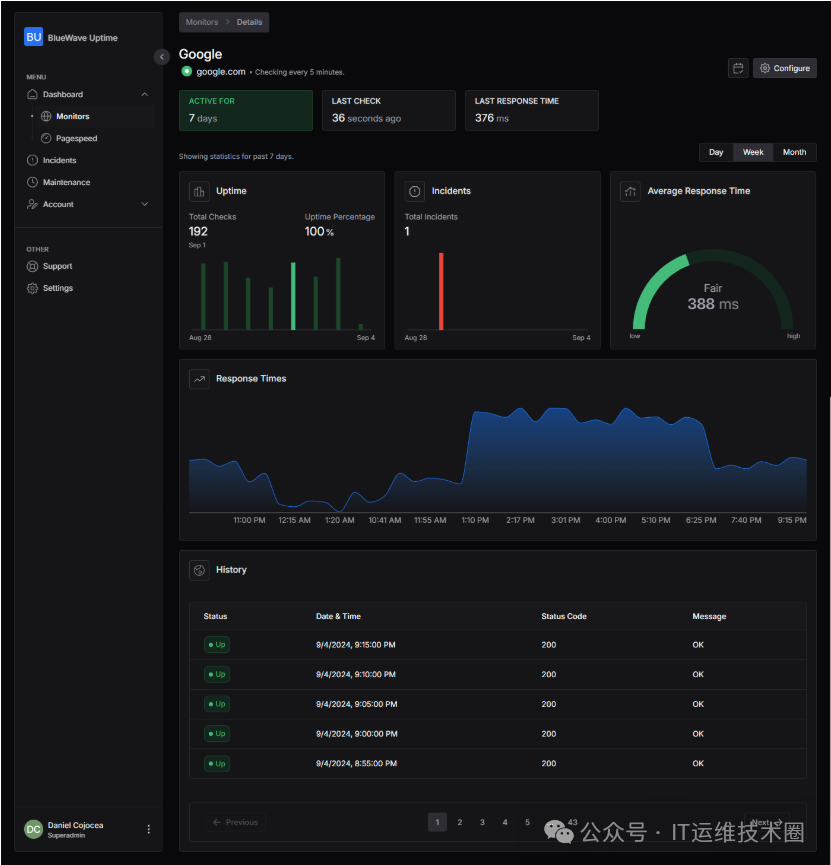Open Settings in sidebar
This screenshot has height=865, width=831.
[x=57, y=288]
